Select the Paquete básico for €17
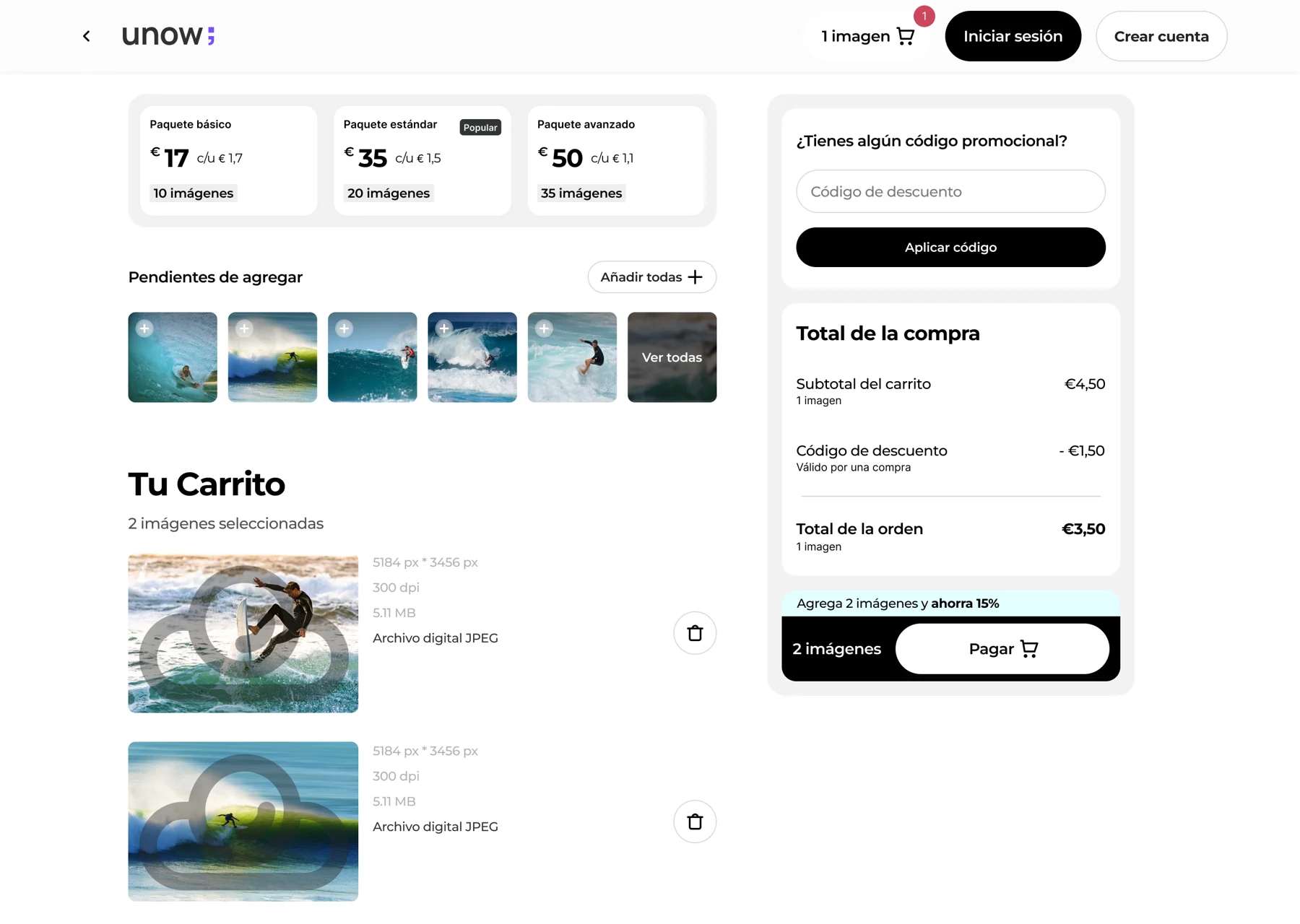This screenshot has height=924, width=1300. (x=228, y=160)
